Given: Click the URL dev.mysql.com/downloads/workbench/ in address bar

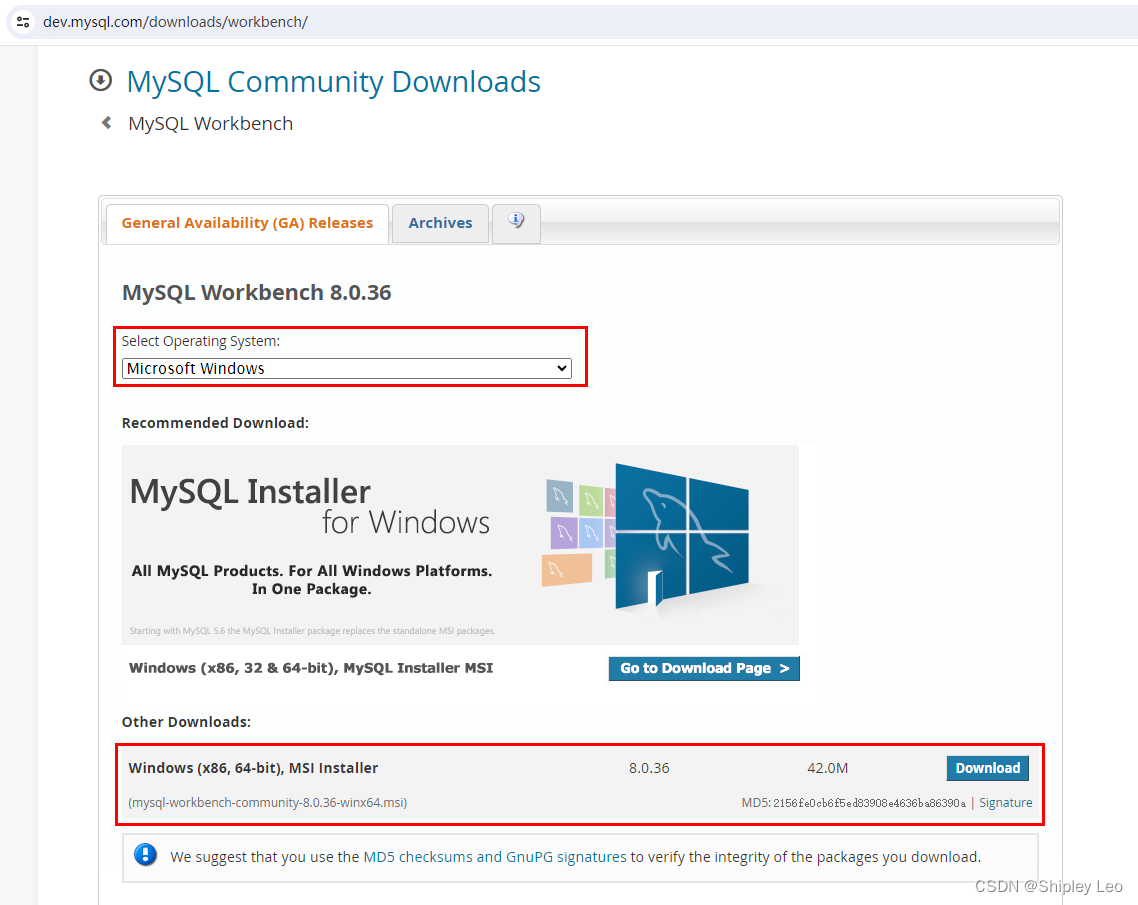Looking at the screenshot, I should click(x=175, y=22).
